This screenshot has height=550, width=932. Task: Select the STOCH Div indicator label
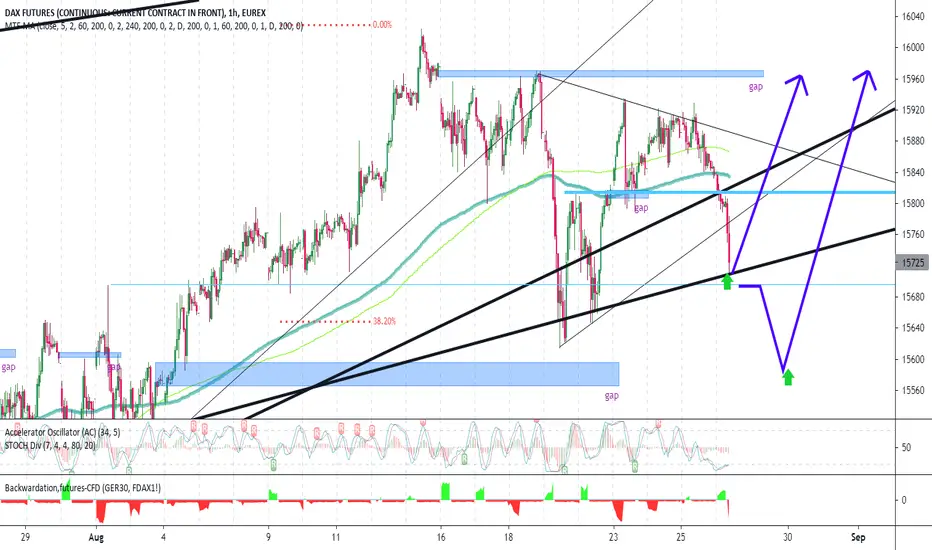49,445
